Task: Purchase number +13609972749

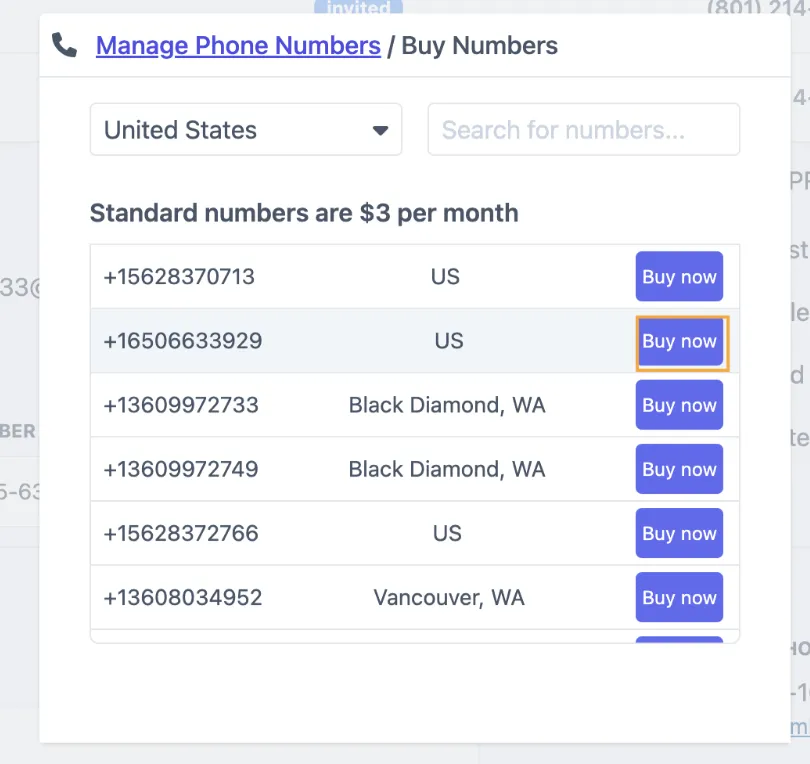Action: (679, 469)
